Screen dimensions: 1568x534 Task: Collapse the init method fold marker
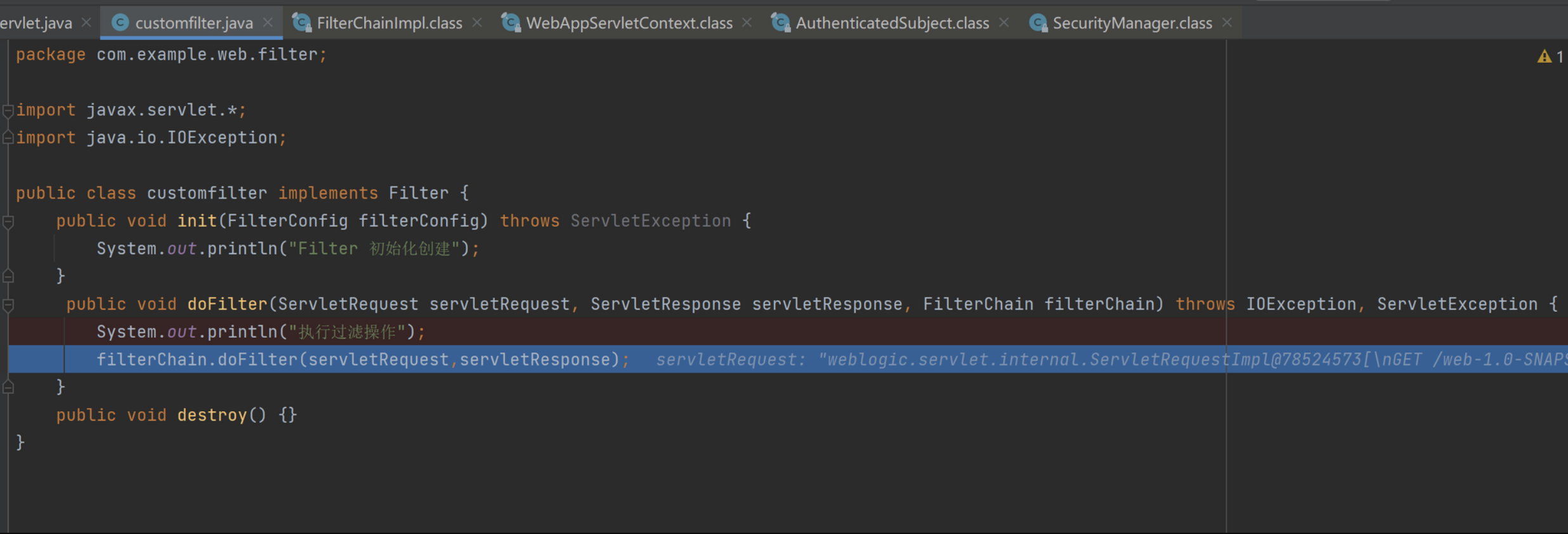tap(8, 221)
